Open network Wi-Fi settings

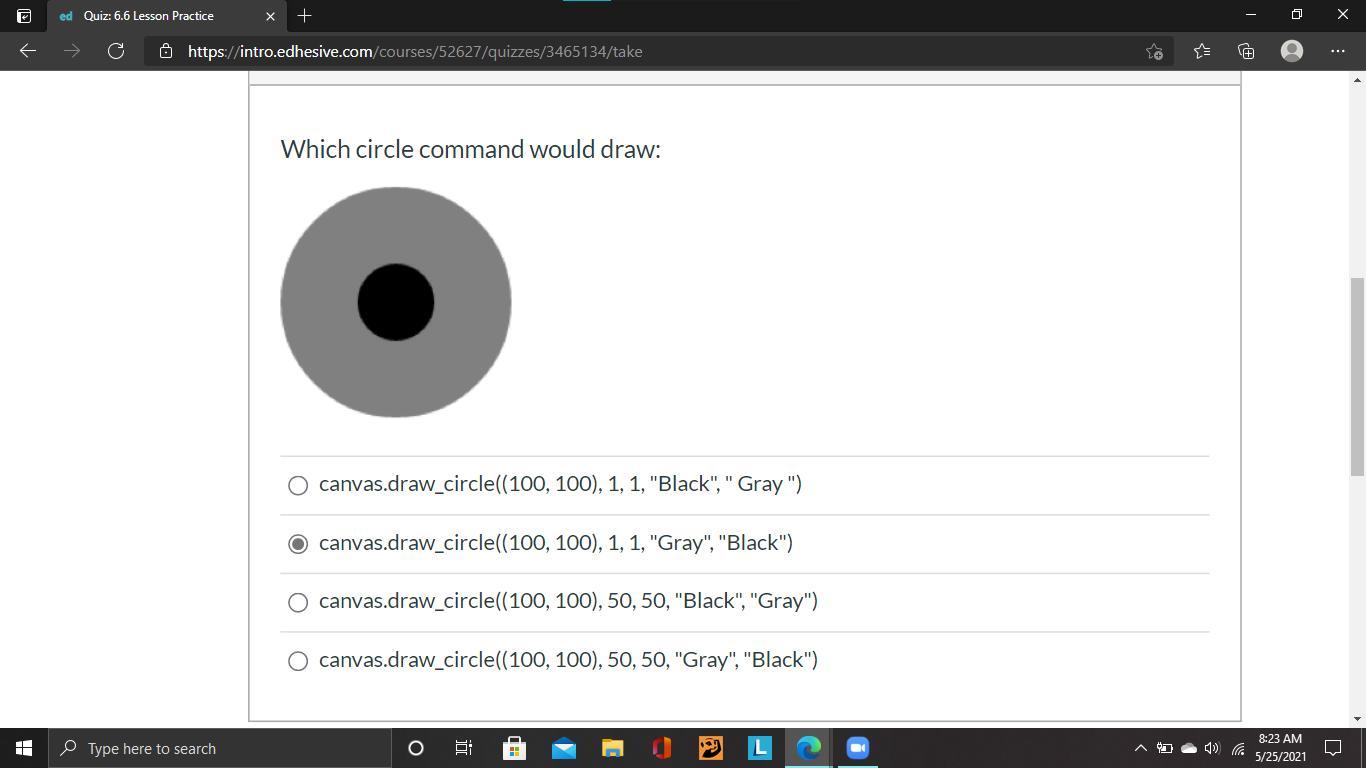tap(1238, 748)
